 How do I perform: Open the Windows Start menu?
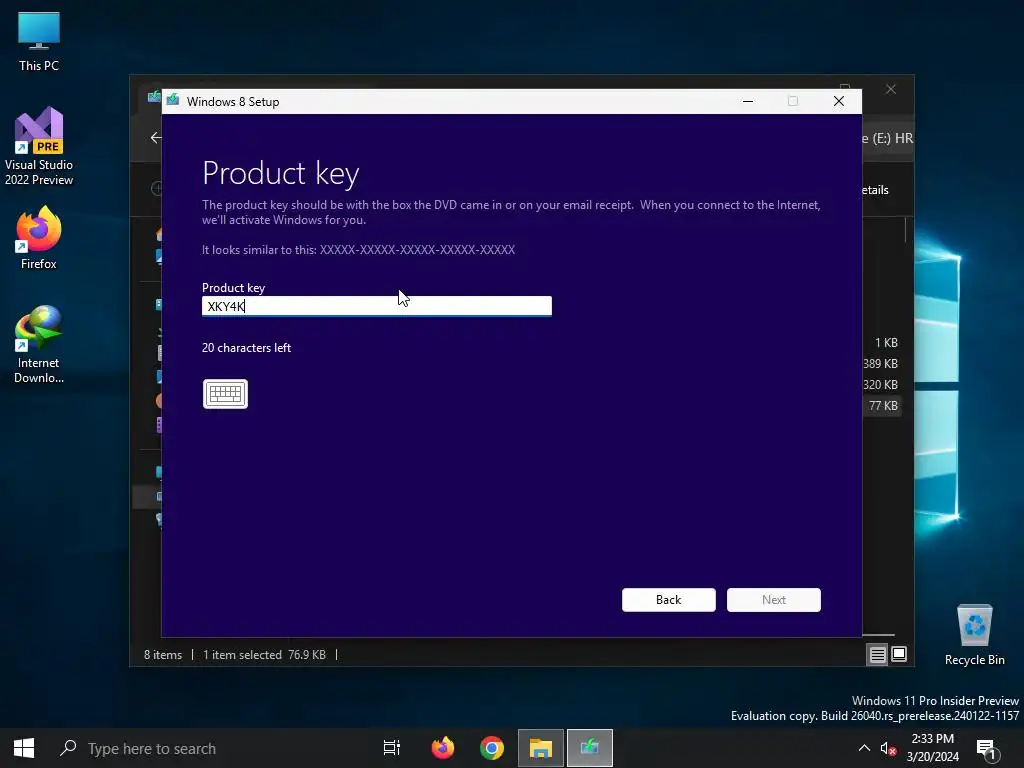click(x=24, y=748)
